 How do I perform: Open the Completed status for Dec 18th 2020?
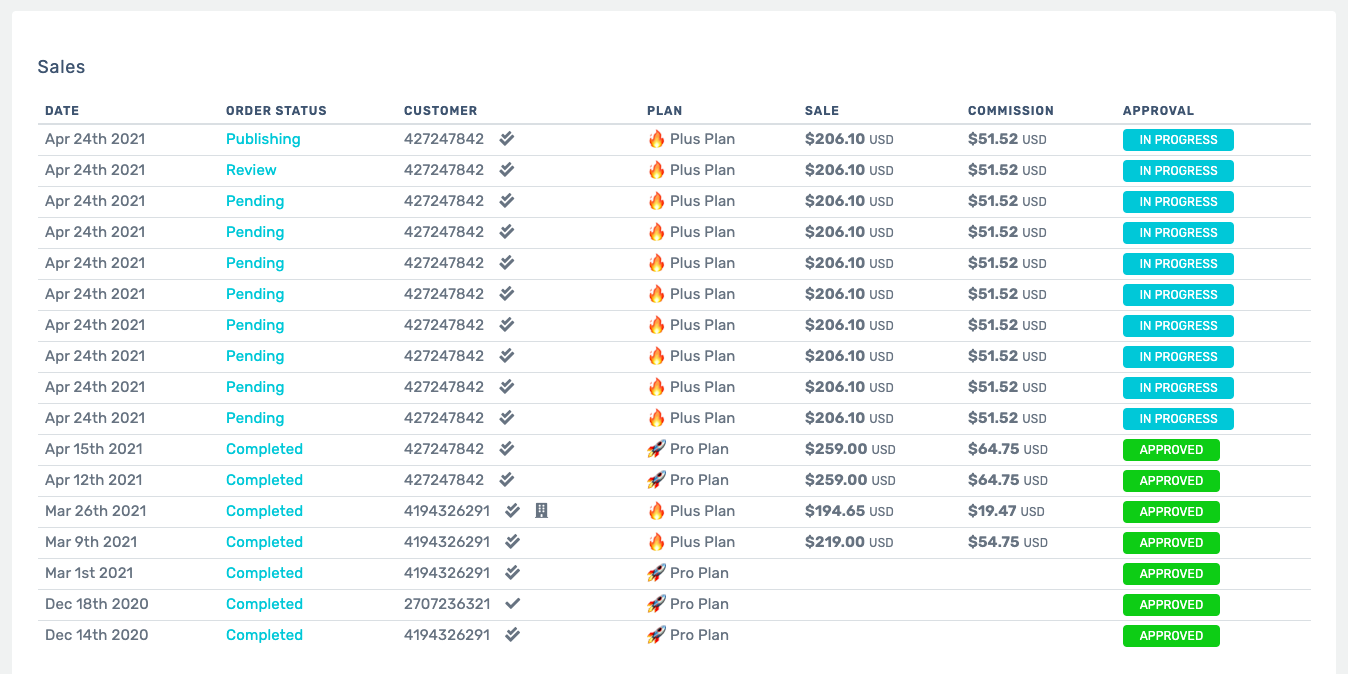pyautogui.click(x=264, y=604)
